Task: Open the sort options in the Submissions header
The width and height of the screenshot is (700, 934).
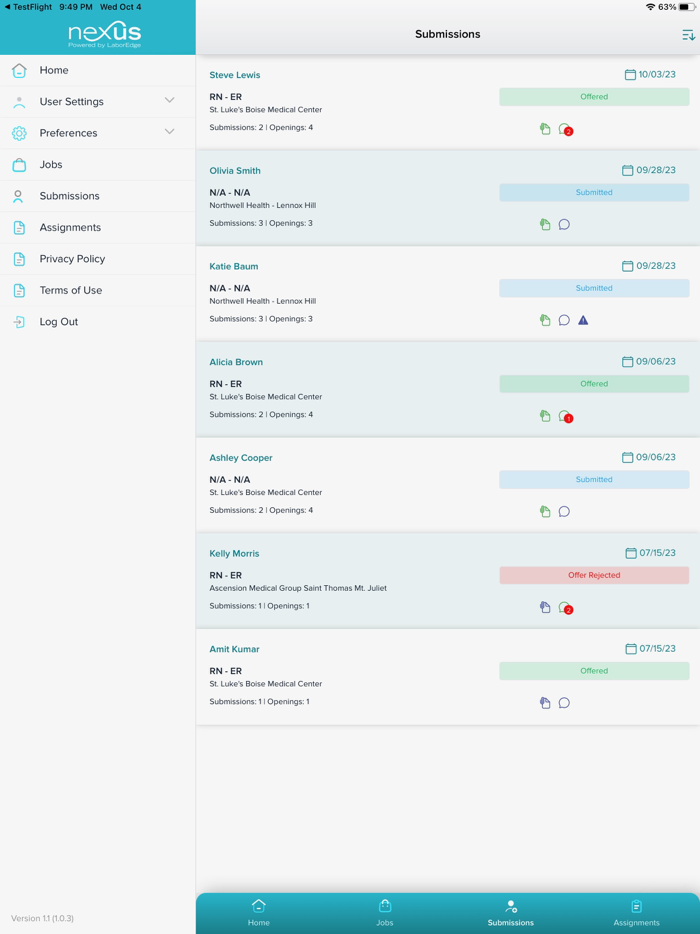Action: pyautogui.click(x=688, y=34)
